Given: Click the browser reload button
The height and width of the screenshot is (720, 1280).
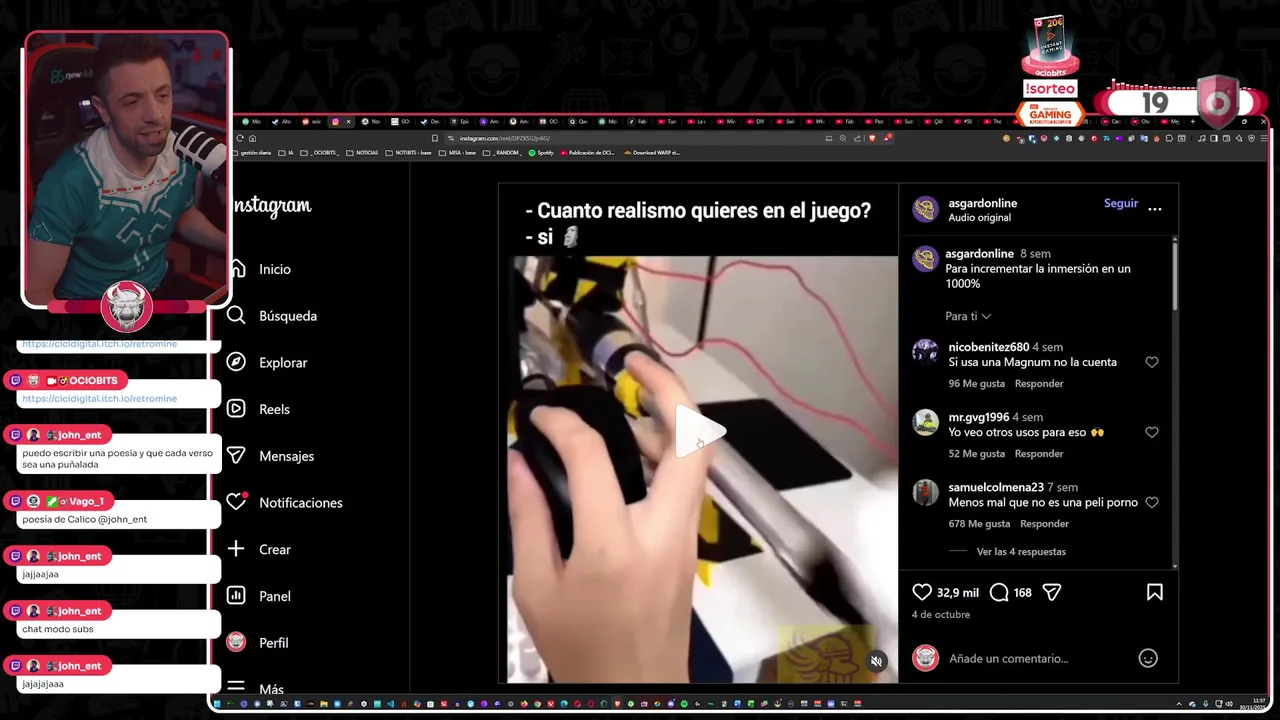Looking at the screenshot, I should (x=240, y=138).
